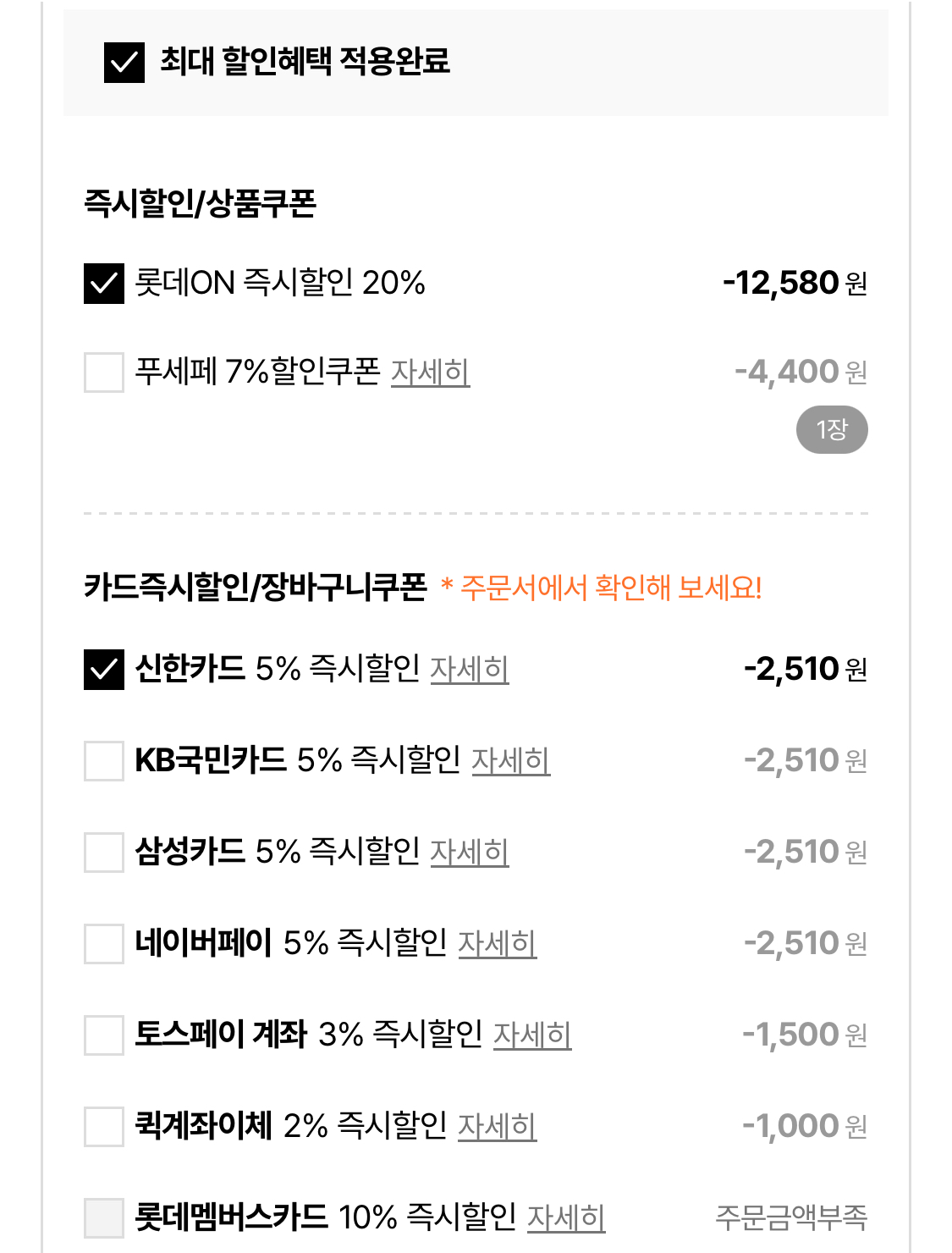Select 토스페이 계좌 3% 즉시할인 checkbox

coord(104,1035)
